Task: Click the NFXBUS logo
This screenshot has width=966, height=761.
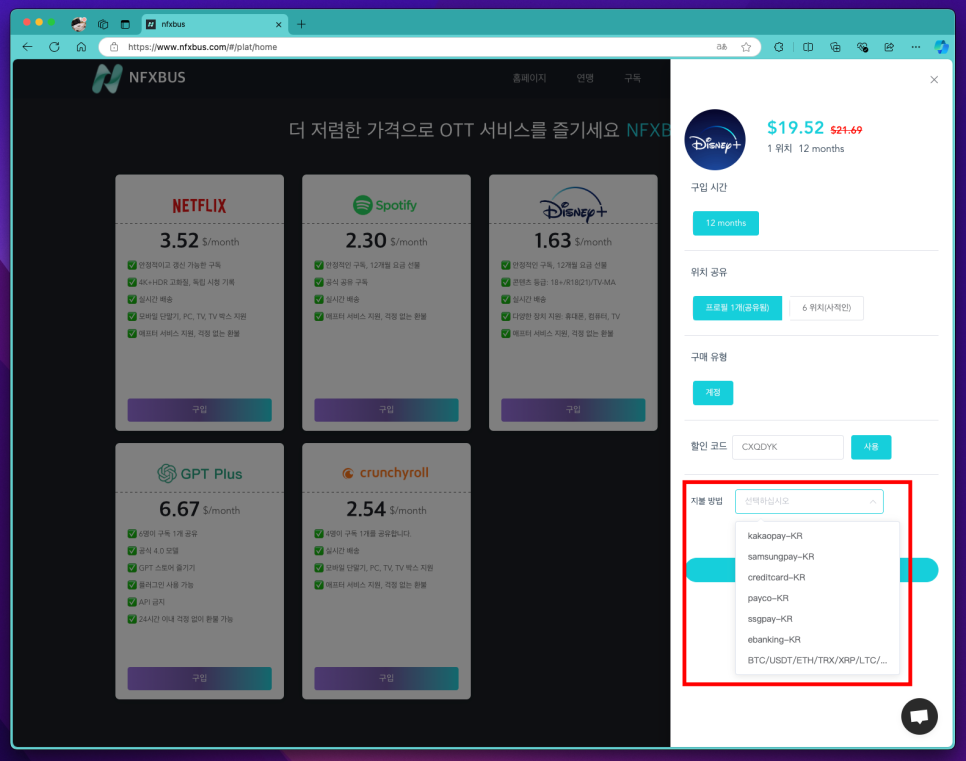Action: [x=139, y=78]
